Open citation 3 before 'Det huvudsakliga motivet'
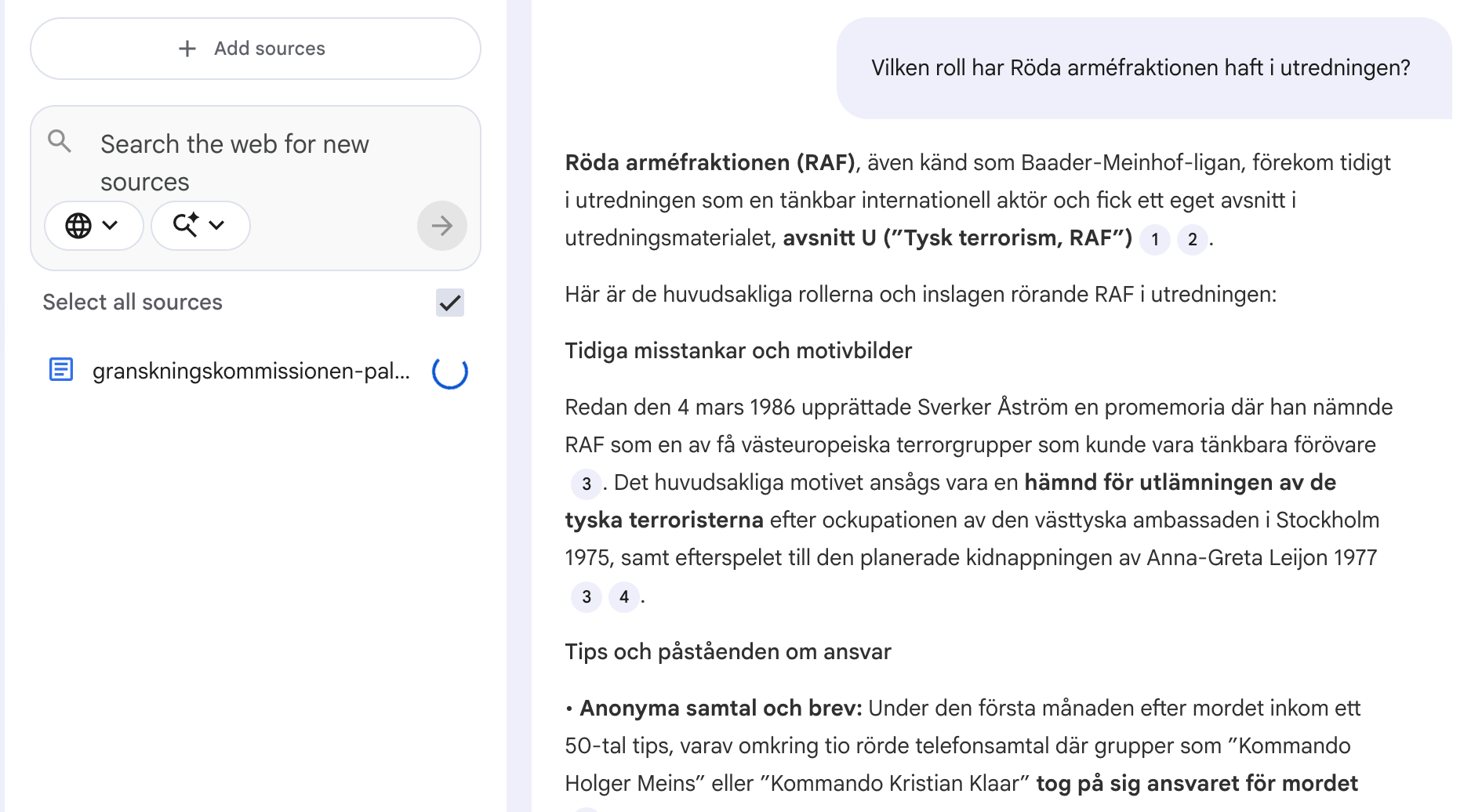Viewport: 1482px width, 812px height. [x=586, y=484]
